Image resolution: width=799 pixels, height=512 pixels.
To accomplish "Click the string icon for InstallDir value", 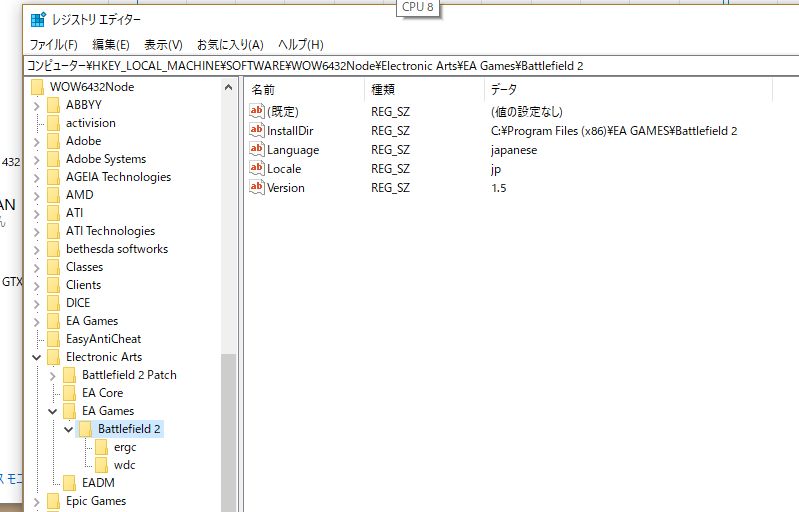I will click(x=257, y=130).
